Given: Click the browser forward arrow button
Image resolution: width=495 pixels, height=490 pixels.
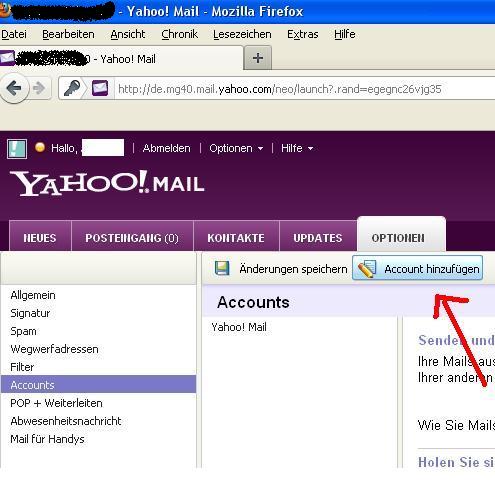Looking at the screenshot, I should (x=39, y=88).
